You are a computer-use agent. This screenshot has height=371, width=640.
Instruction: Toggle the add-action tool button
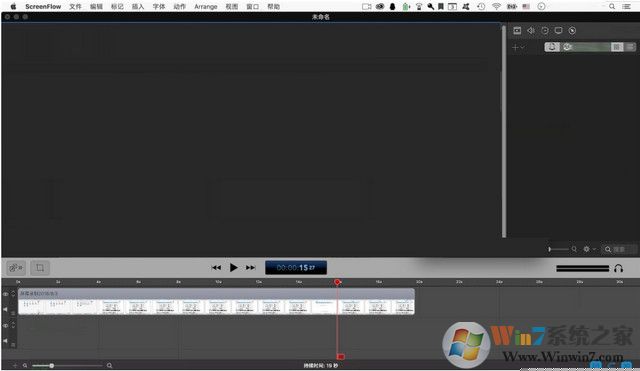pos(16,268)
